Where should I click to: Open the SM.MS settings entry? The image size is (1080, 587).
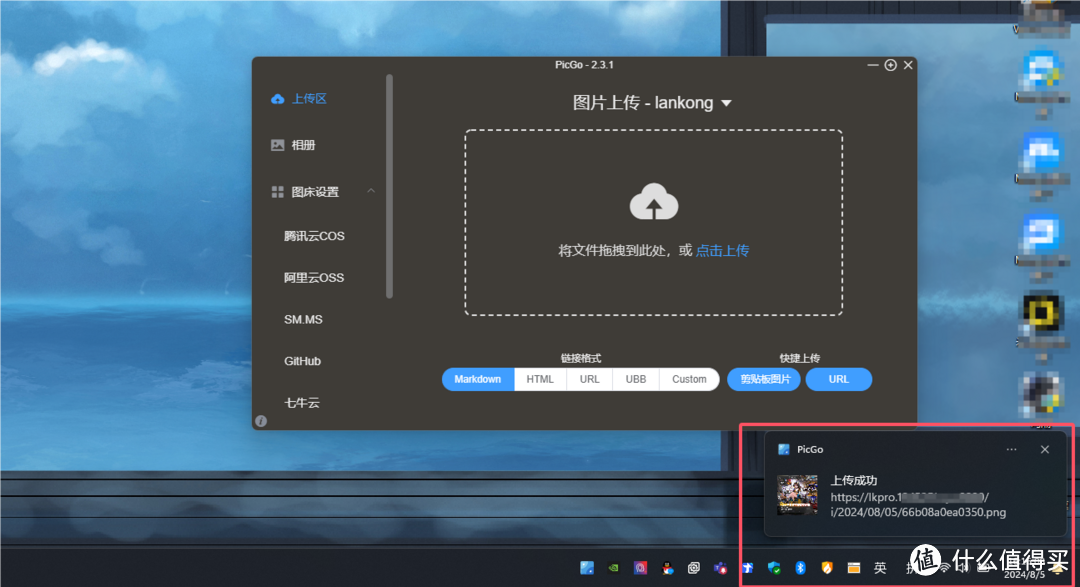pos(303,319)
